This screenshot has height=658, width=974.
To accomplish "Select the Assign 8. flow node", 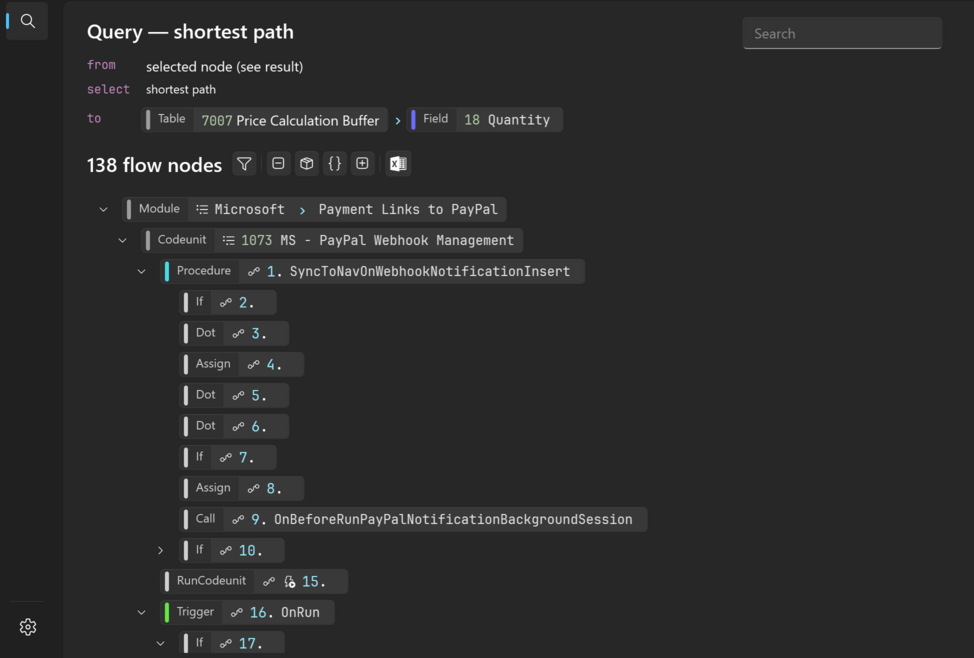I will (241, 489).
